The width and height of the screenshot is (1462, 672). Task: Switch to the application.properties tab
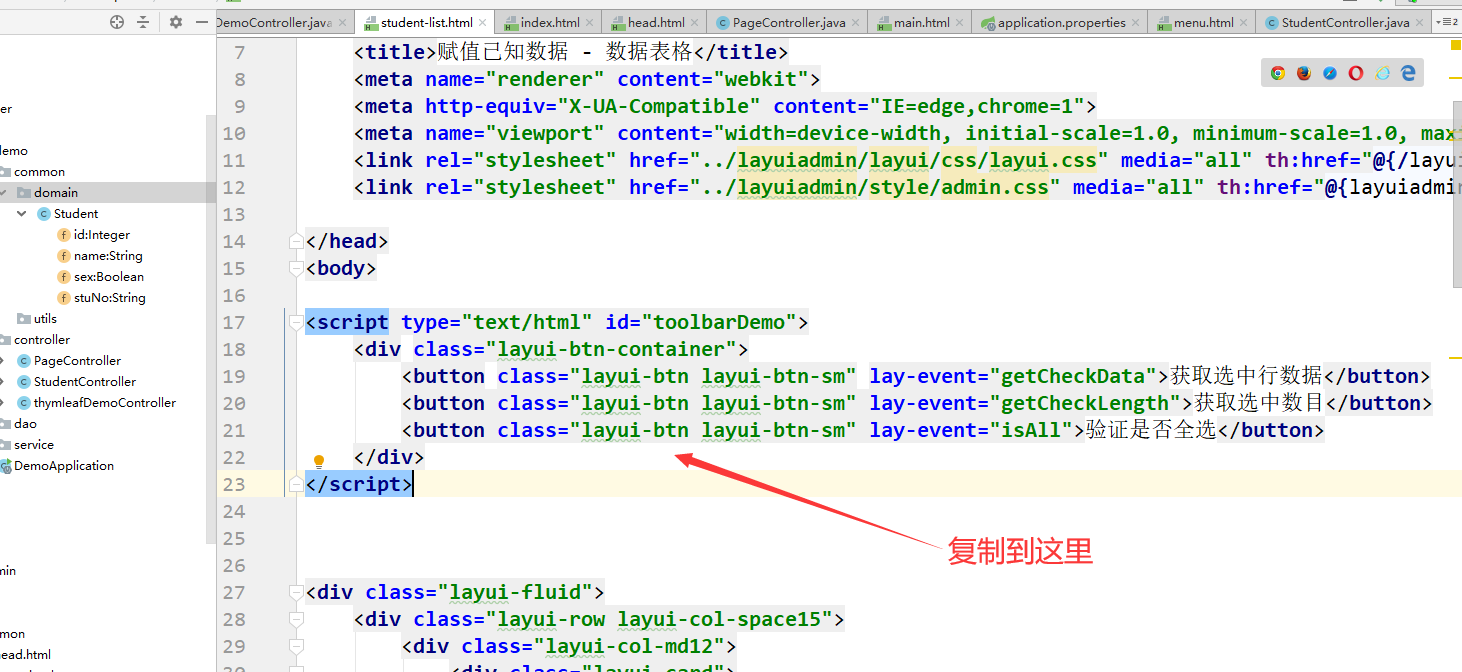pyautogui.click(x=1060, y=23)
